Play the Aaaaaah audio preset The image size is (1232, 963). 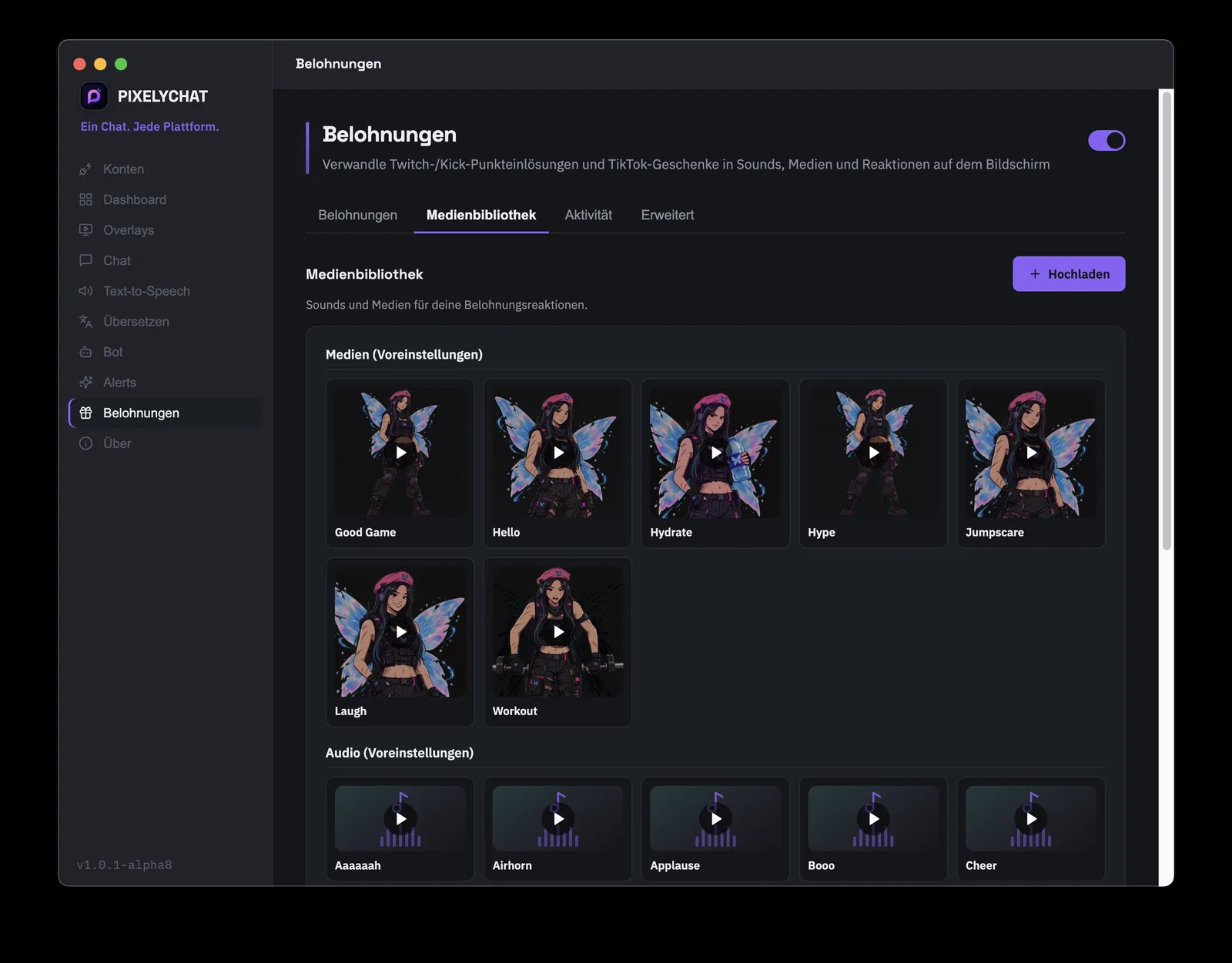(x=400, y=818)
